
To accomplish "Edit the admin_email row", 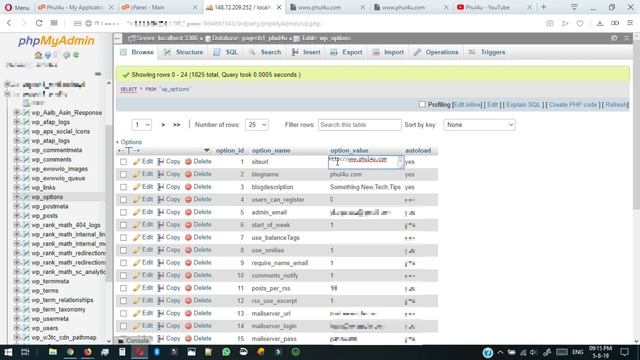I will pos(142,212).
